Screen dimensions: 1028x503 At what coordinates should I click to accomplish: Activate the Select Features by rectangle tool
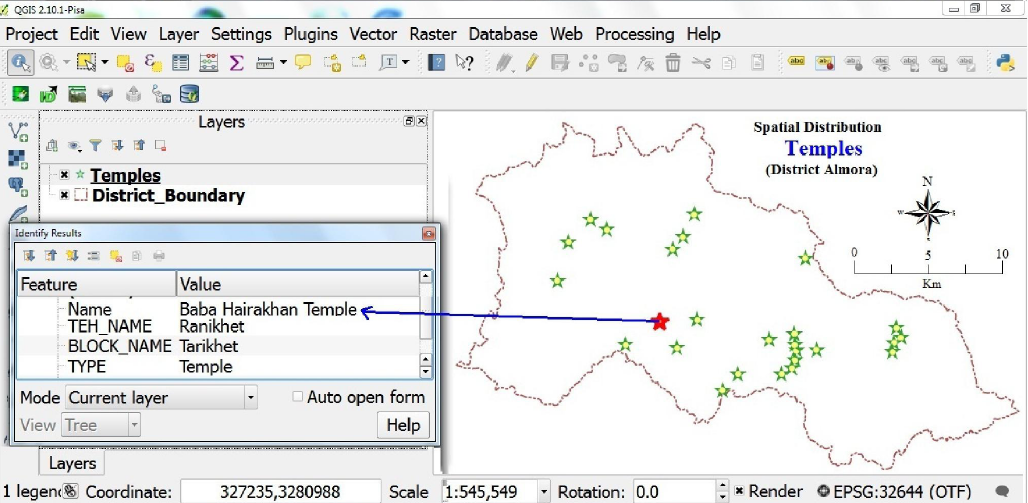click(86, 63)
